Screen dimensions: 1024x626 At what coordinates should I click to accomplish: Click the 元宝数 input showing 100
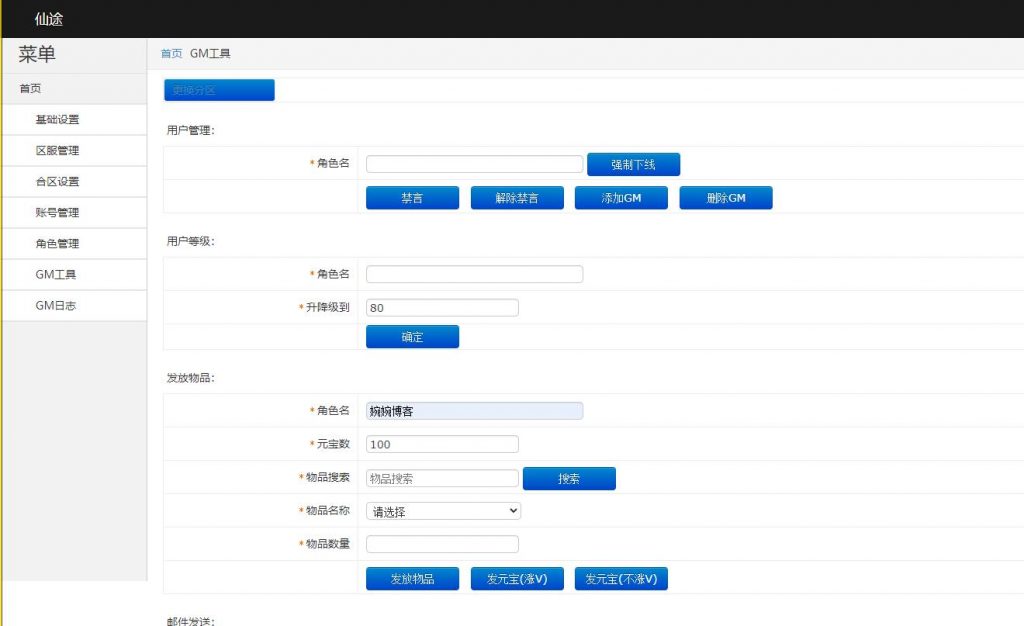point(441,443)
